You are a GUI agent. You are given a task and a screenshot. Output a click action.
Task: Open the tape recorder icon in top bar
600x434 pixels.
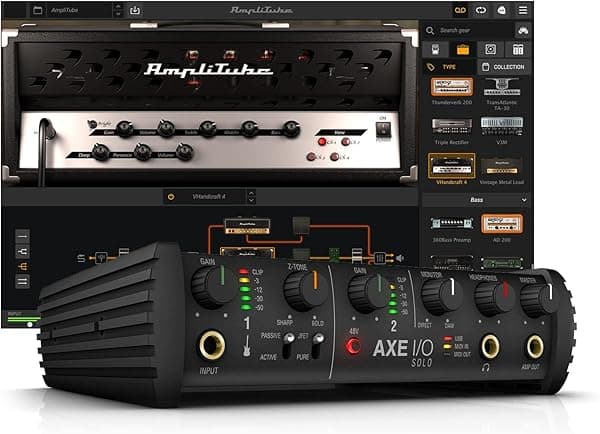tap(460, 10)
